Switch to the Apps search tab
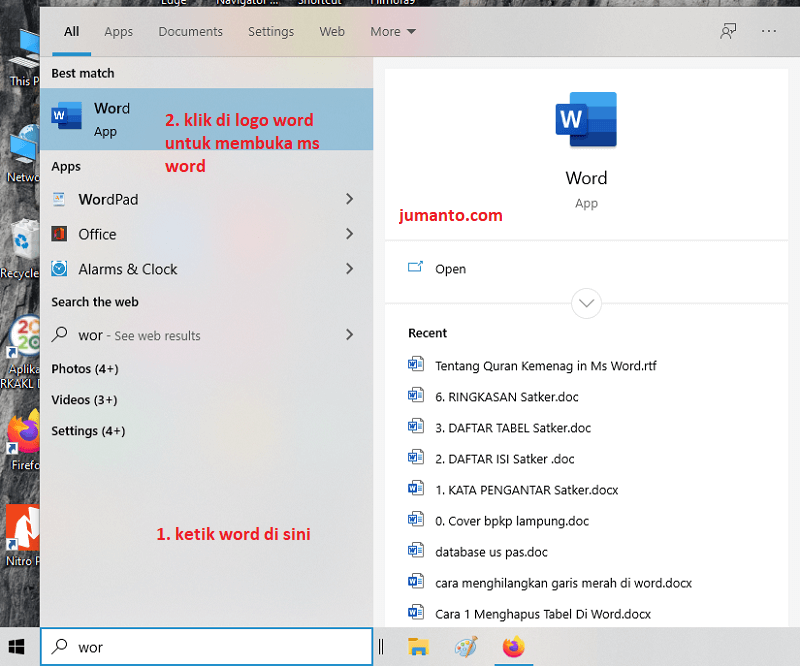 click(x=118, y=32)
